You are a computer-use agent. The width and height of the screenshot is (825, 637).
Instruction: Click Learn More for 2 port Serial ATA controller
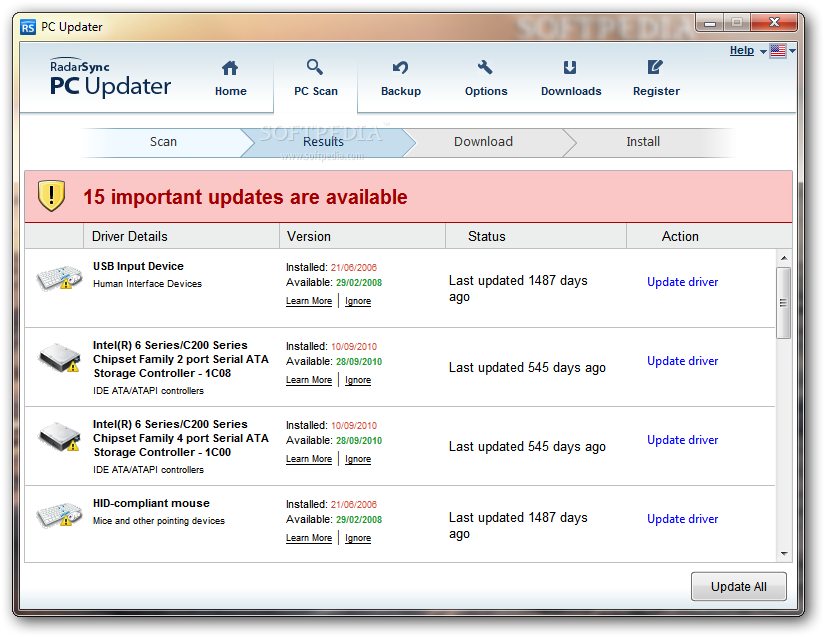pyautogui.click(x=309, y=380)
